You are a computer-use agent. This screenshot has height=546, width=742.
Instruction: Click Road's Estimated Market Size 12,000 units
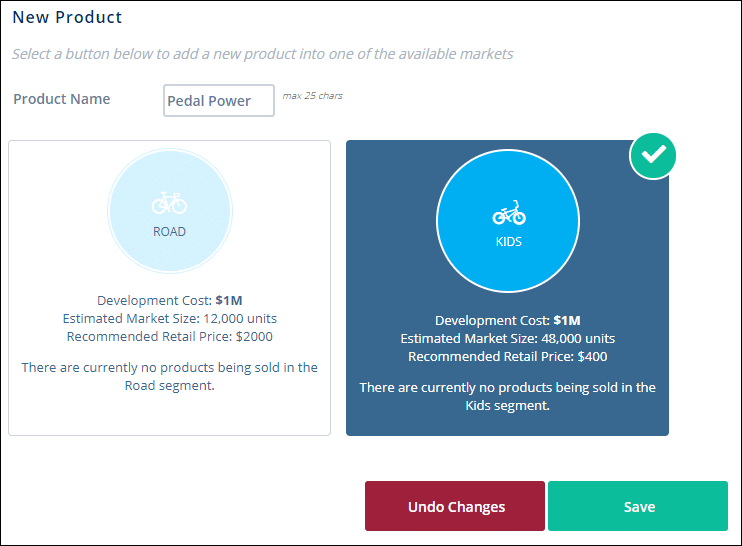tap(169, 318)
